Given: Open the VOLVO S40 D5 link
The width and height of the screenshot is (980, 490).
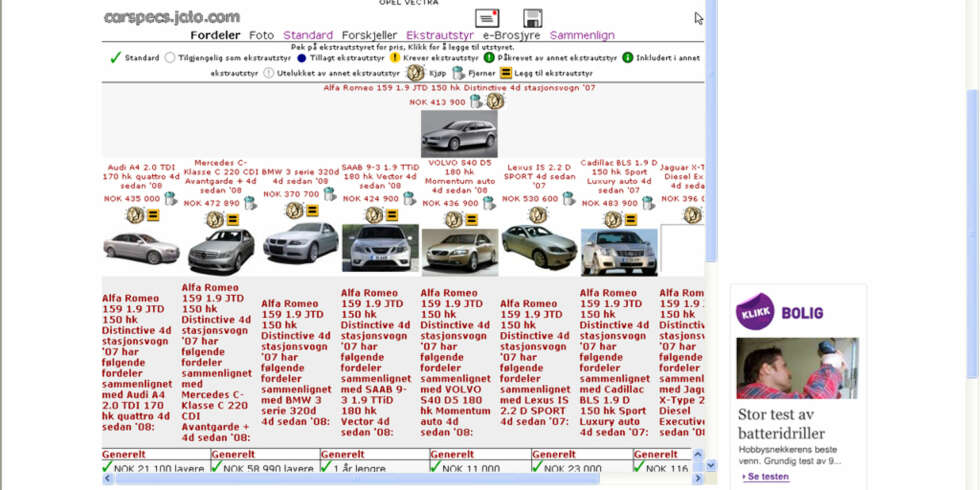Looking at the screenshot, I should pos(460,176).
